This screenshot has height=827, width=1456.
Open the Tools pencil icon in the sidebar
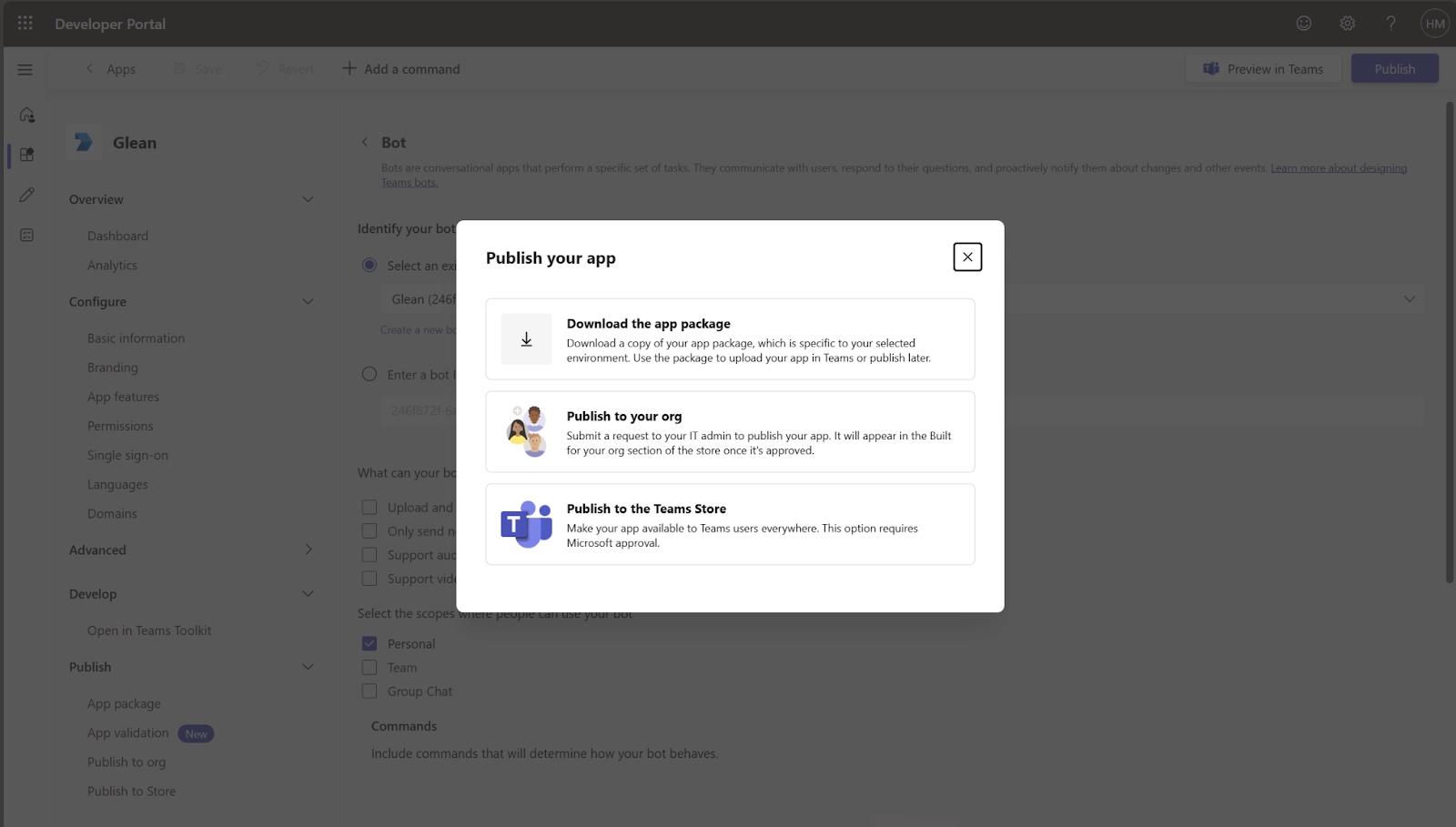[27, 195]
